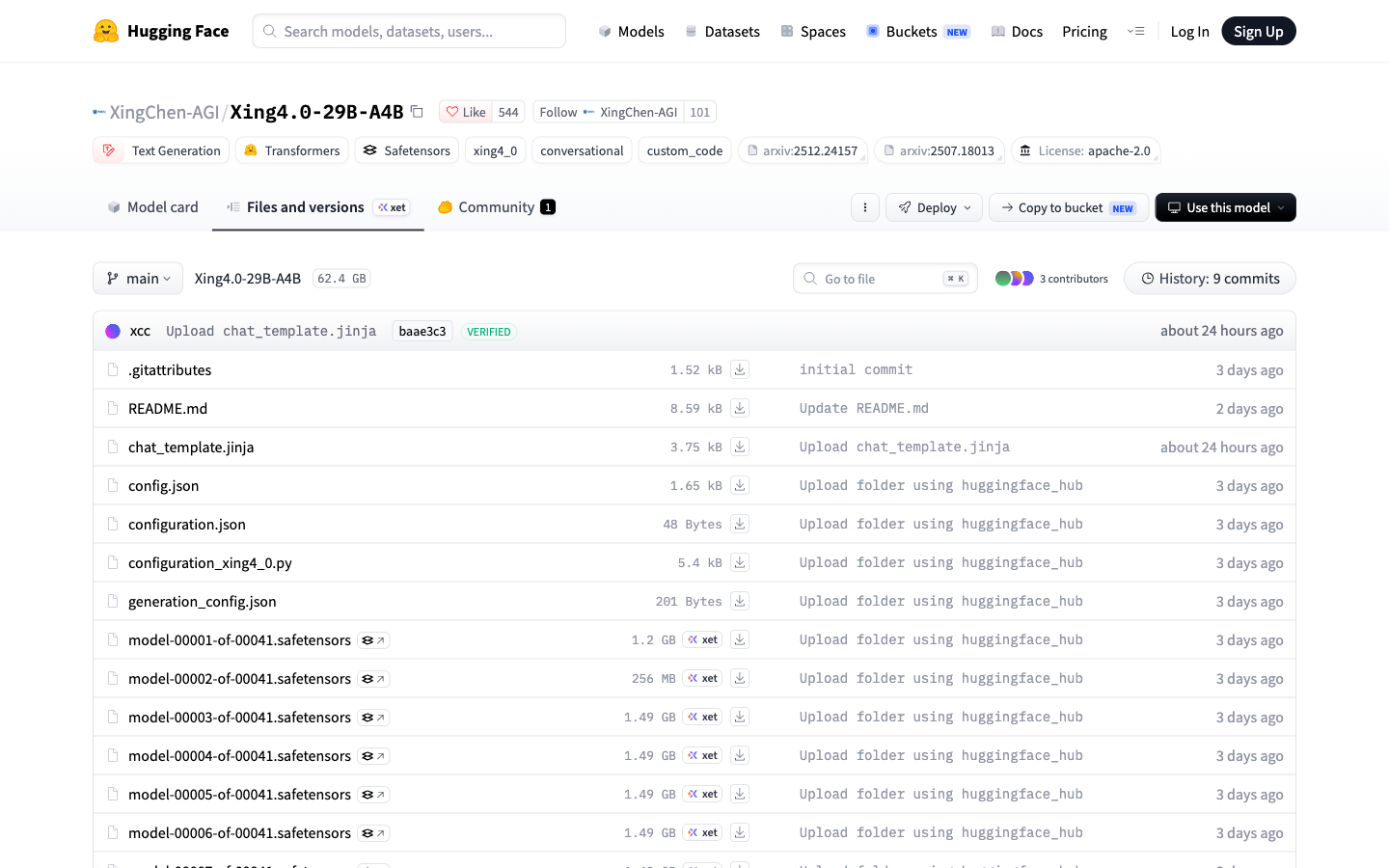Download model-00003-of-00041.safetensors via download icon

[740, 717]
